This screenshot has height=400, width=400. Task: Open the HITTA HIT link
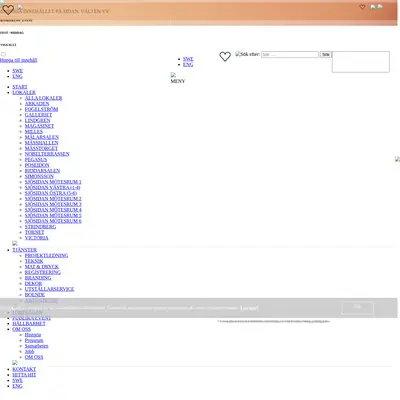tap(24, 375)
